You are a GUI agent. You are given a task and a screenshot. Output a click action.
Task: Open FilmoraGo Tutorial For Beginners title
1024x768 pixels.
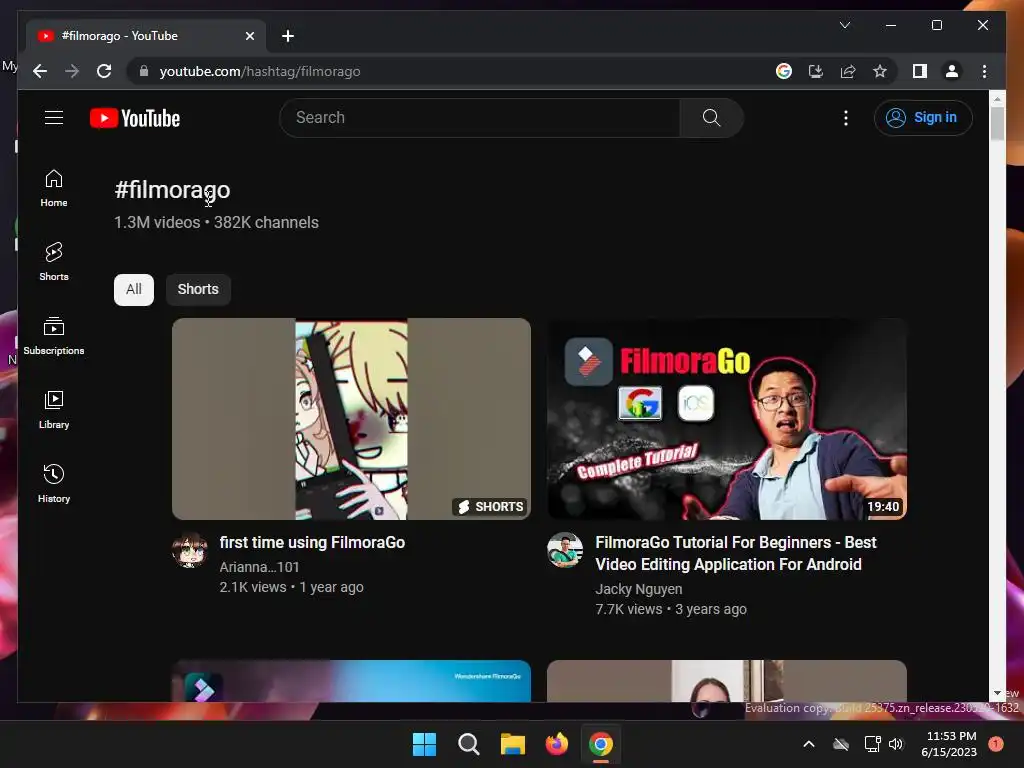click(736, 553)
